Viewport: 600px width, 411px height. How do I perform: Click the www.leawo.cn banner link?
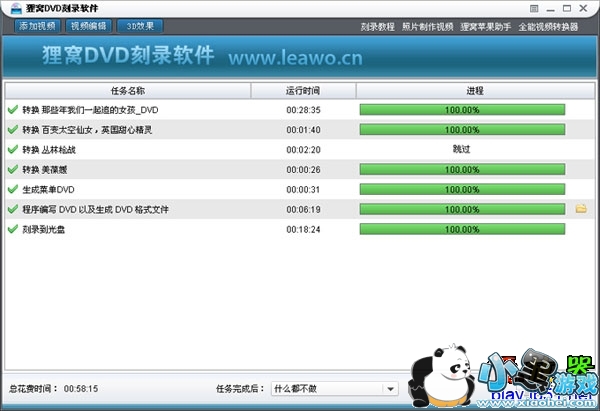[295, 58]
